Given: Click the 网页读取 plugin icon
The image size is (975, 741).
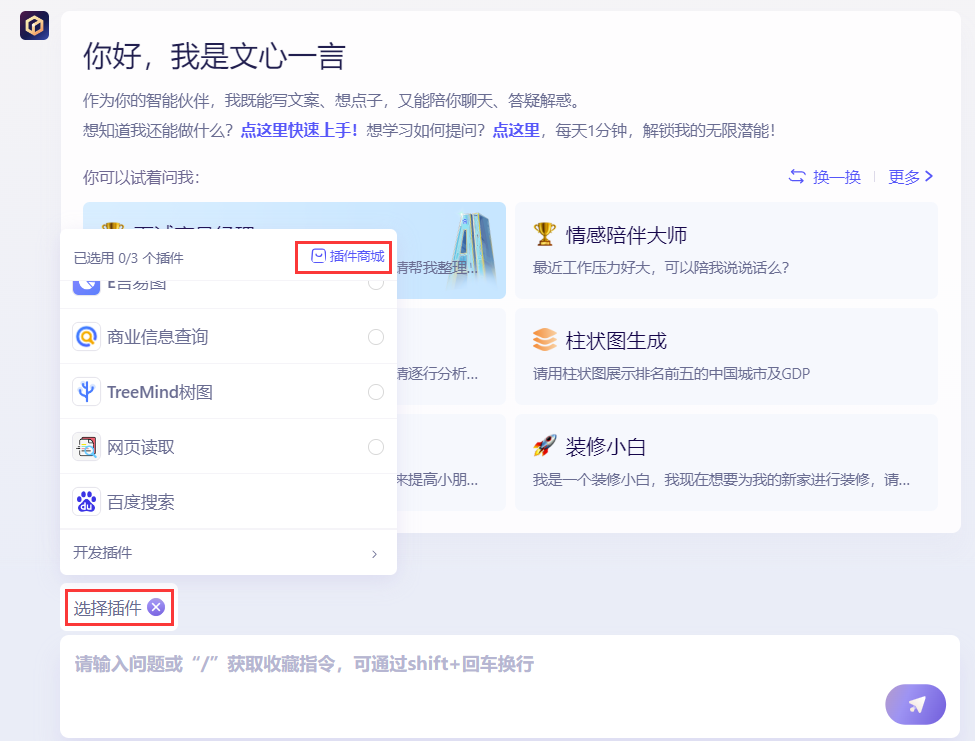Looking at the screenshot, I should (x=86, y=447).
